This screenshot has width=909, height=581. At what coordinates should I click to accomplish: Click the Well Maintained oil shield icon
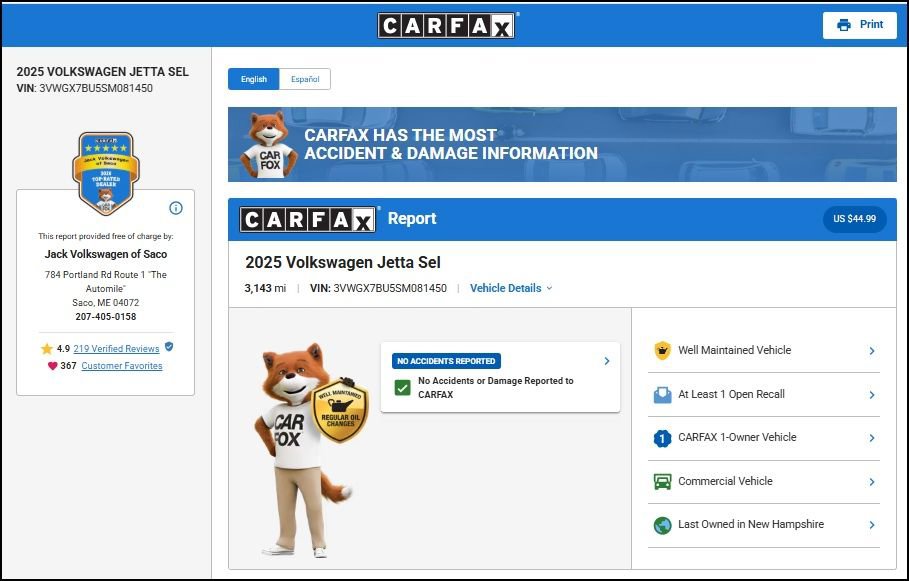pyautogui.click(x=662, y=350)
